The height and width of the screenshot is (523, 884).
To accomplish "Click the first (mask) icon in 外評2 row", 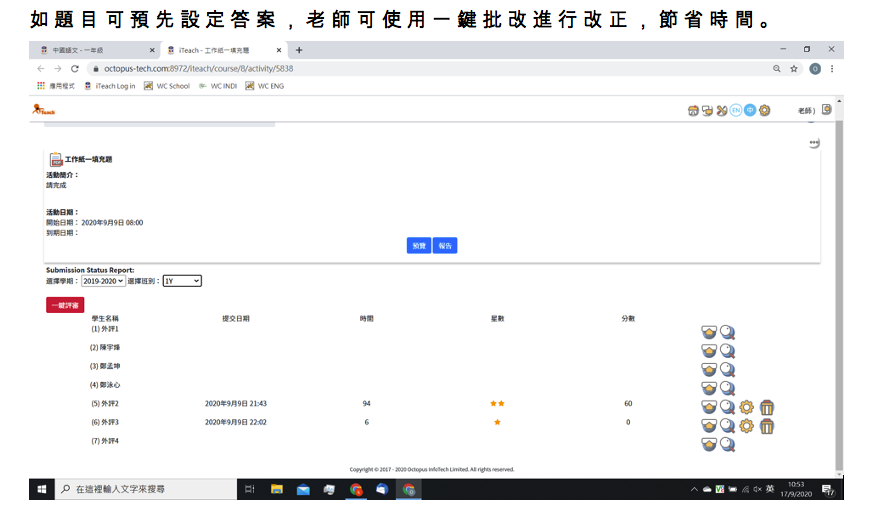I will 709,407.
